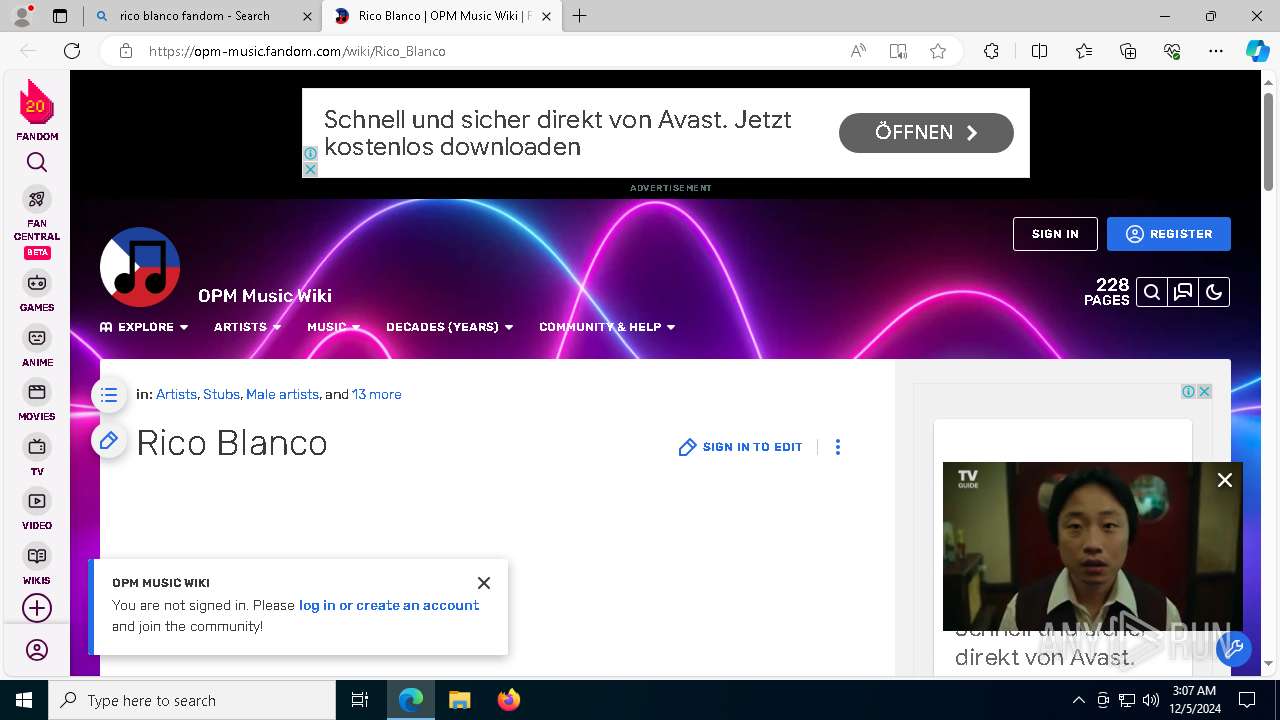Select the Rico Blanco OPM Music Wiki tab
The width and height of the screenshot is (1280, 720).
click(443, 16)
